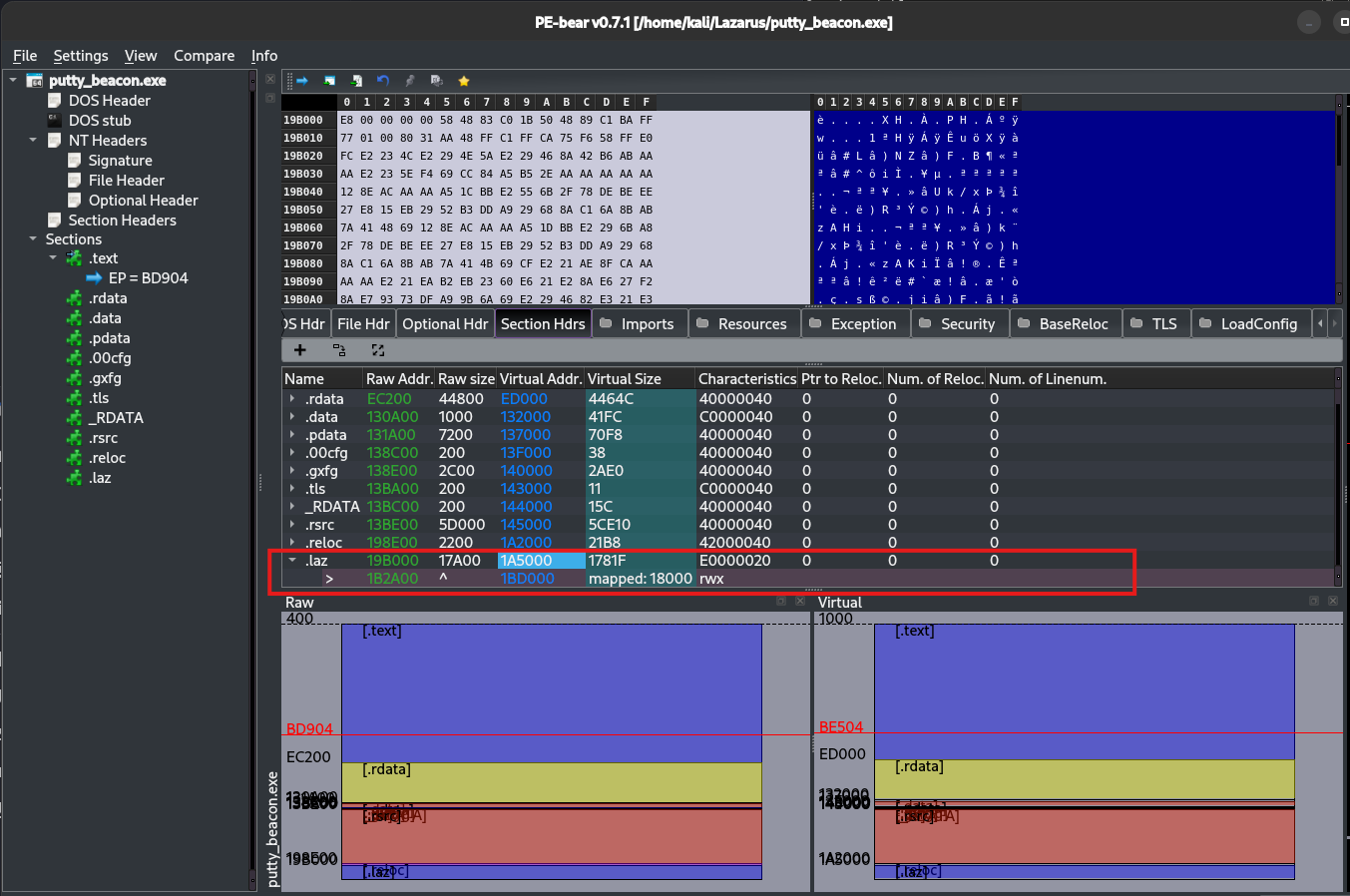This screenshot has height=896, width=1350.
Task: Click the fit-to-view icon above the section table
Action: click(x=378, y=350)
